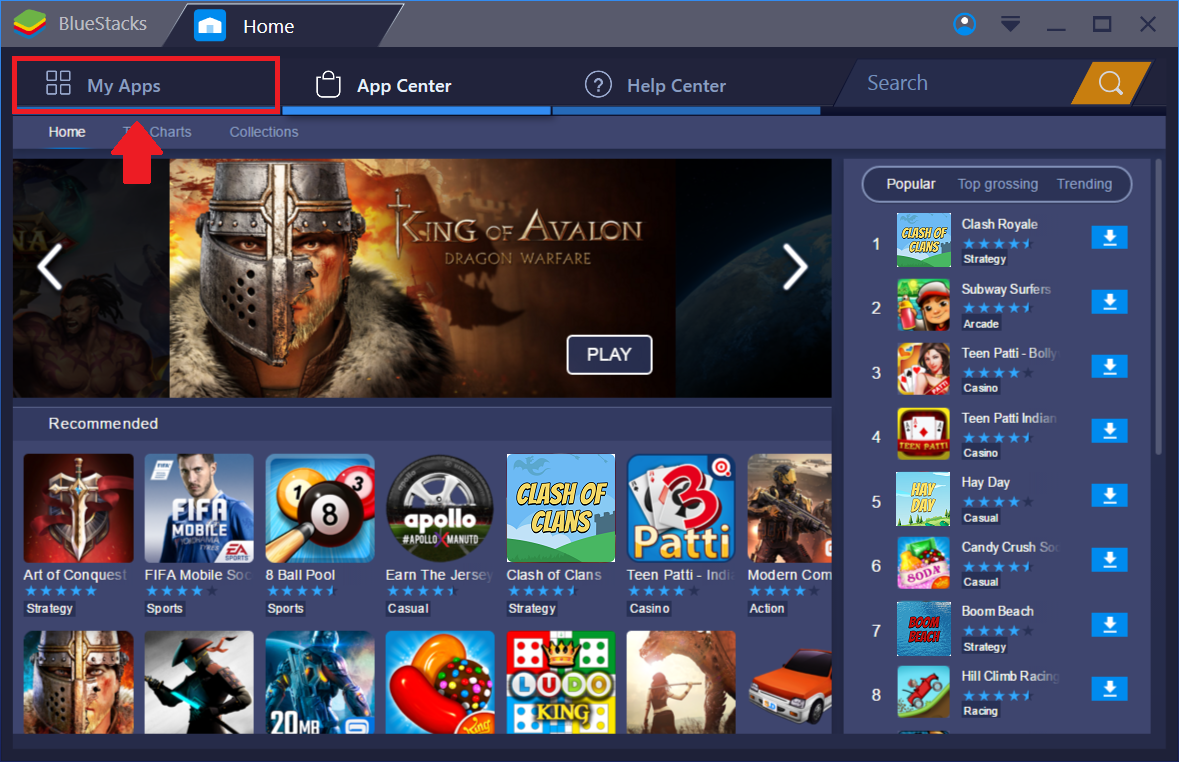
Task: Open the user account icon
Action: coord(965,24)
